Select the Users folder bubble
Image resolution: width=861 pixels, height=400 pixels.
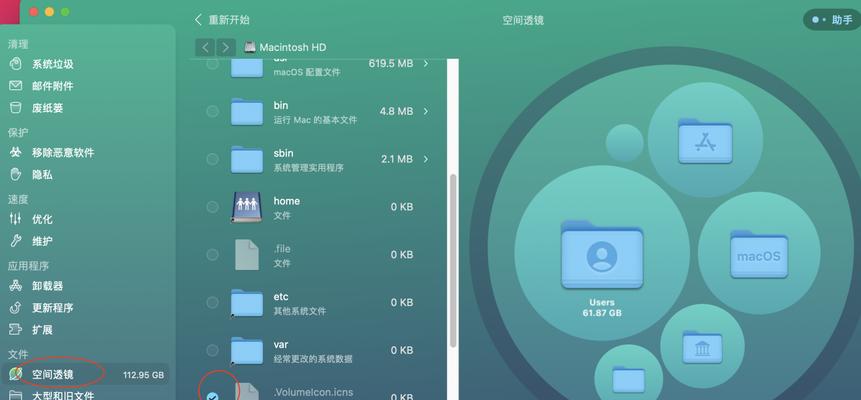click(602, 253)
